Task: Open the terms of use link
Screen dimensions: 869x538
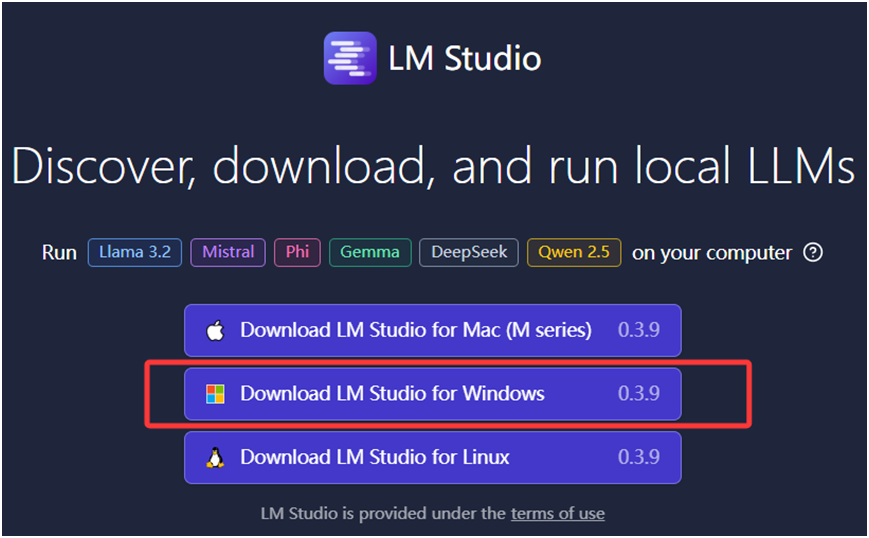Action: click(x=558, y=514)
